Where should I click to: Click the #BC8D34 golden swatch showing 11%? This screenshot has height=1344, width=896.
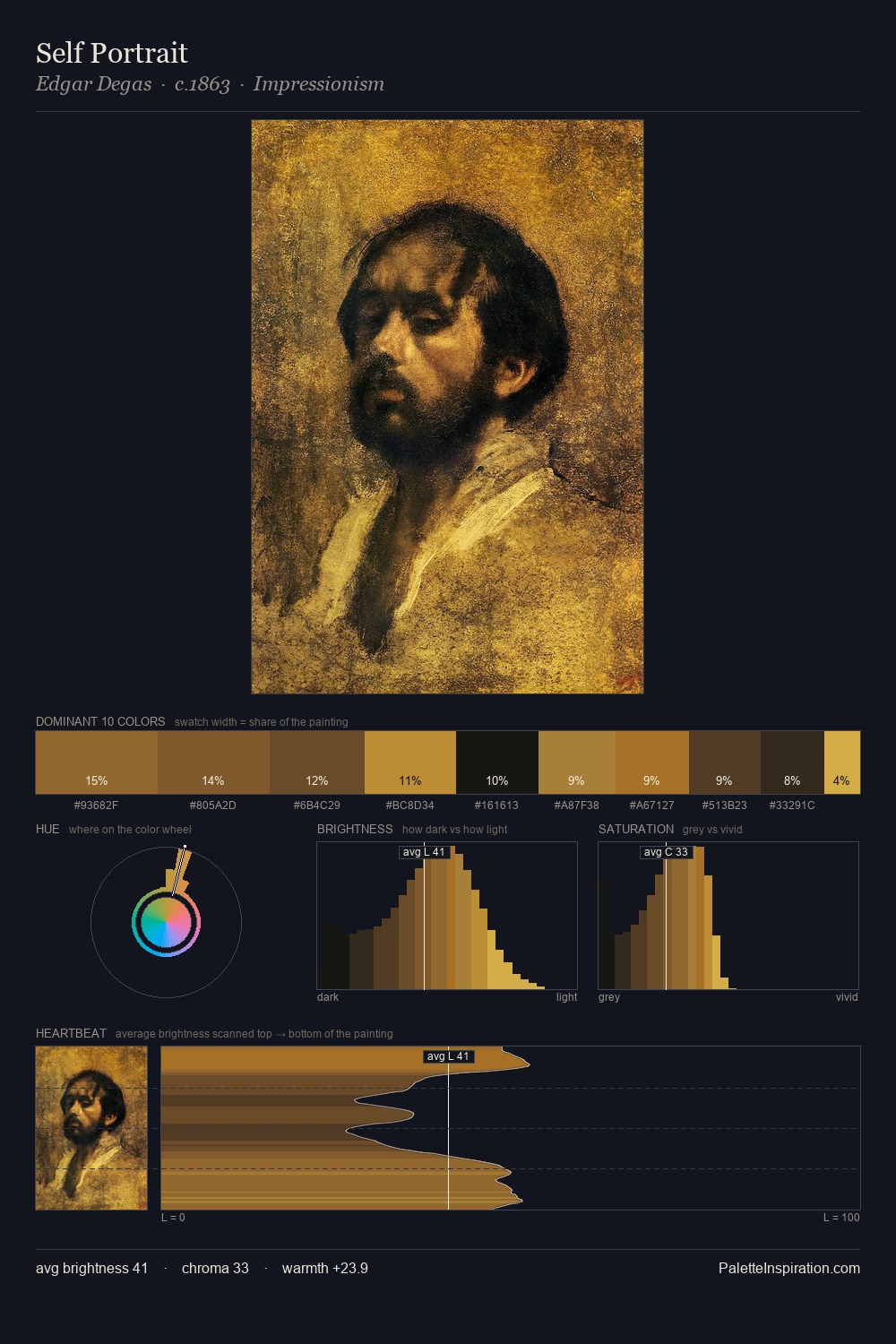[410, 762]
